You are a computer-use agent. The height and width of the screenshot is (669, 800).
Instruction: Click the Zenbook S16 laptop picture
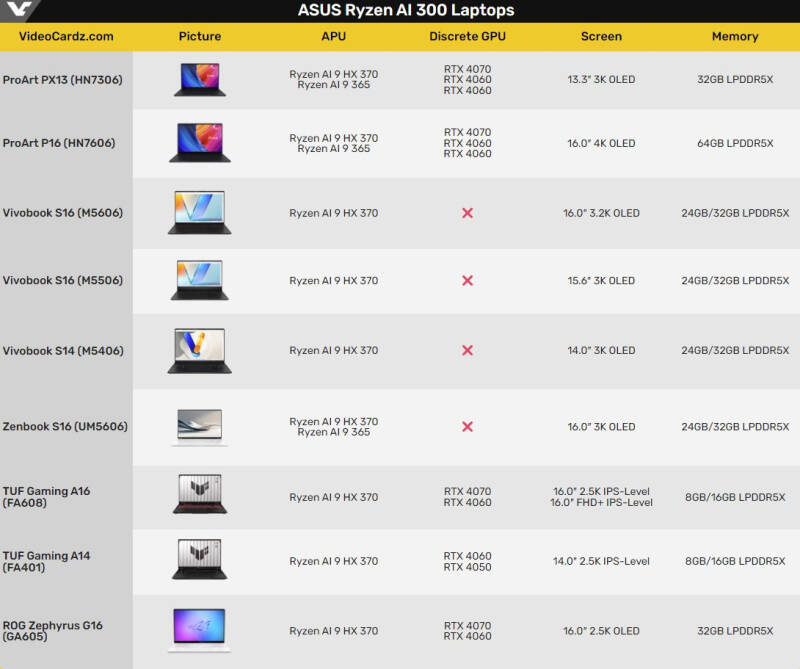(x=199, y=427)
